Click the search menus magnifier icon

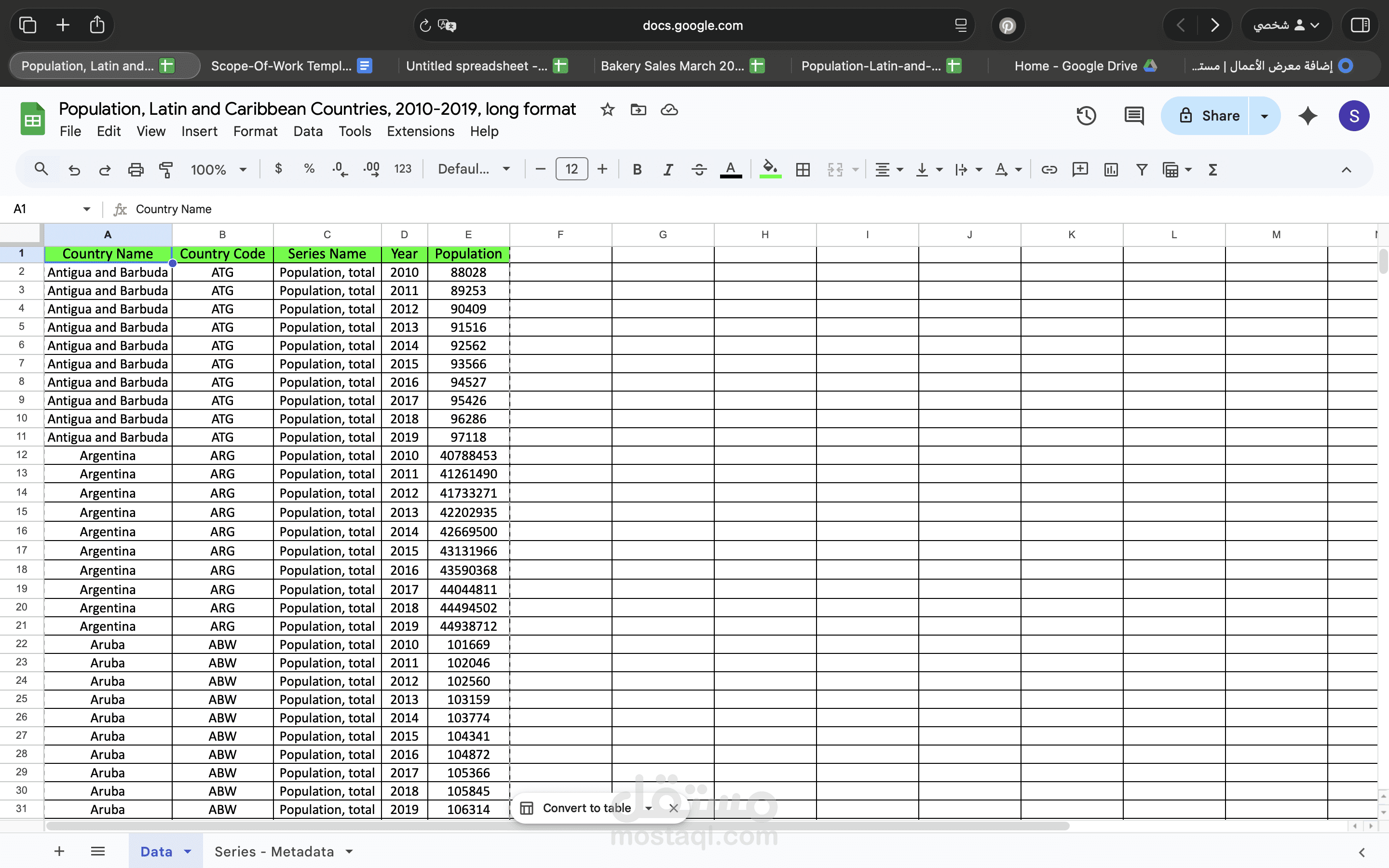point(41,169)
